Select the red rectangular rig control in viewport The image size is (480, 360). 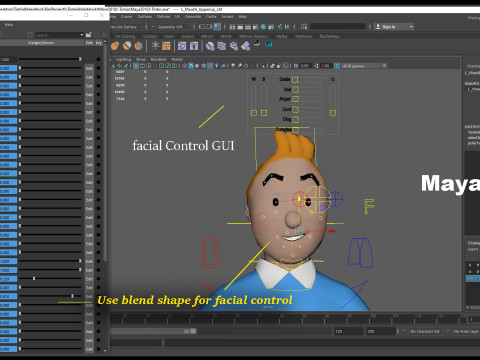coord(211,253)
